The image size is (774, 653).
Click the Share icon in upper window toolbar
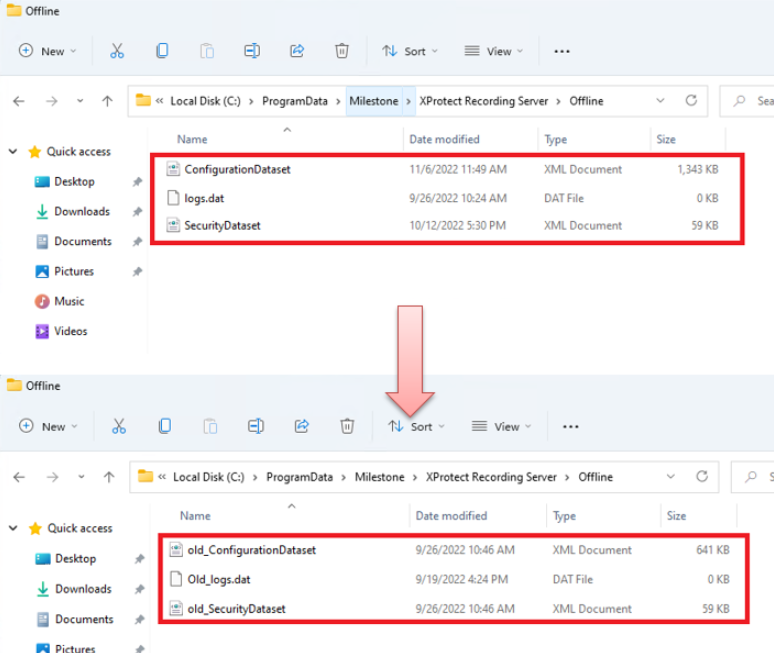(297, 51)
